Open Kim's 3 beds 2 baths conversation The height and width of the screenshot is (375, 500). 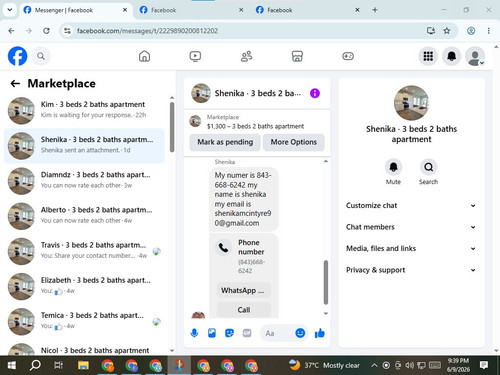click(x=84, y=110)
